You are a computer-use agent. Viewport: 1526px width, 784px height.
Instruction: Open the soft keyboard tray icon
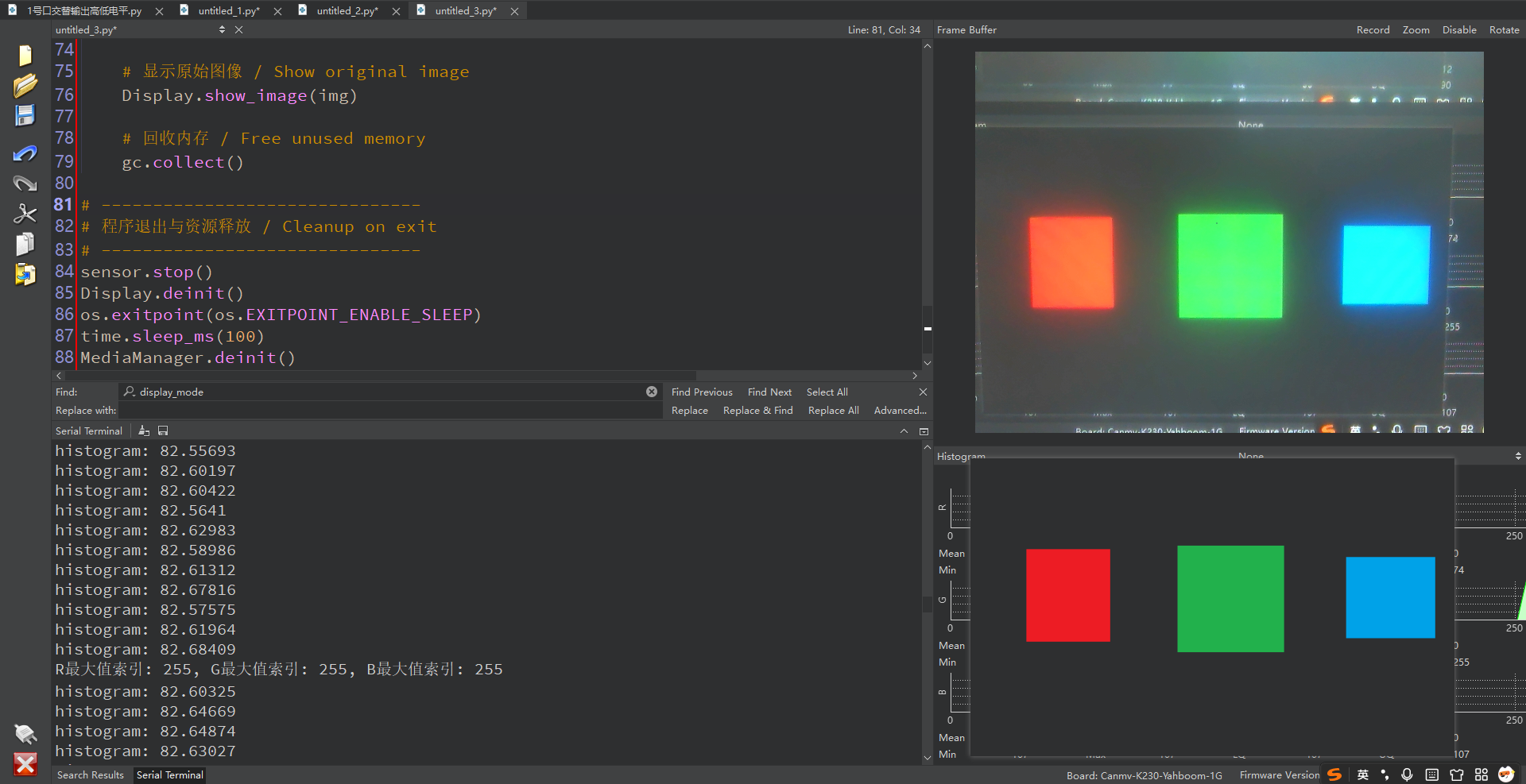[1431, 774]
